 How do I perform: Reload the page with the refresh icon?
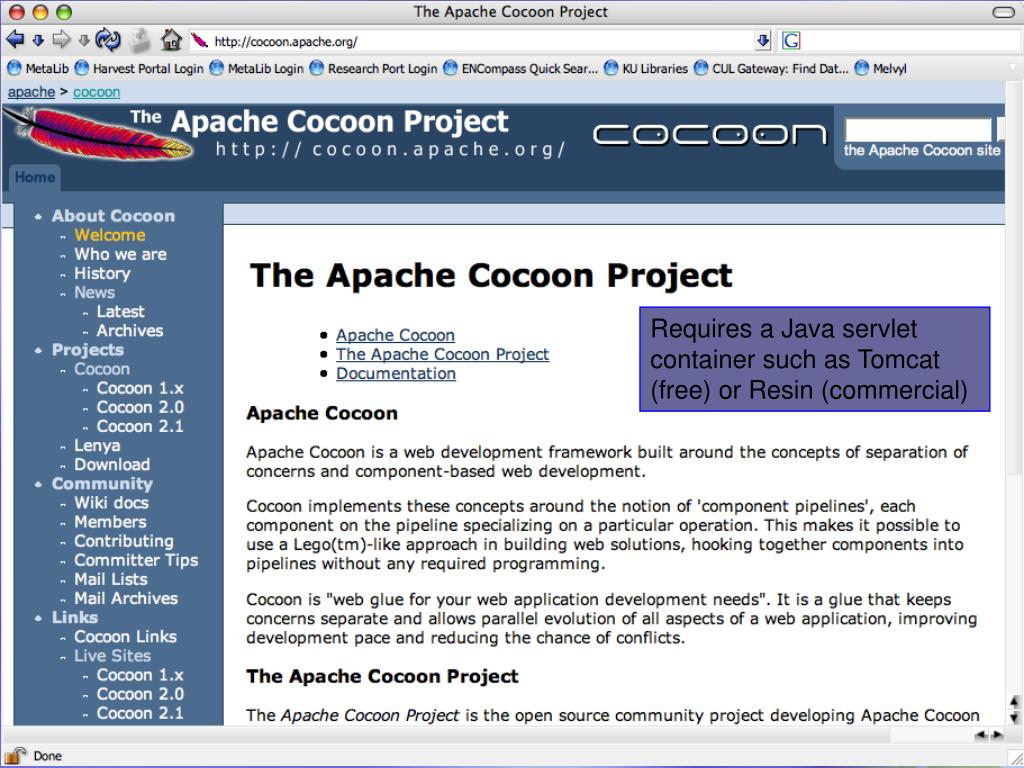[x=108, y=40]
